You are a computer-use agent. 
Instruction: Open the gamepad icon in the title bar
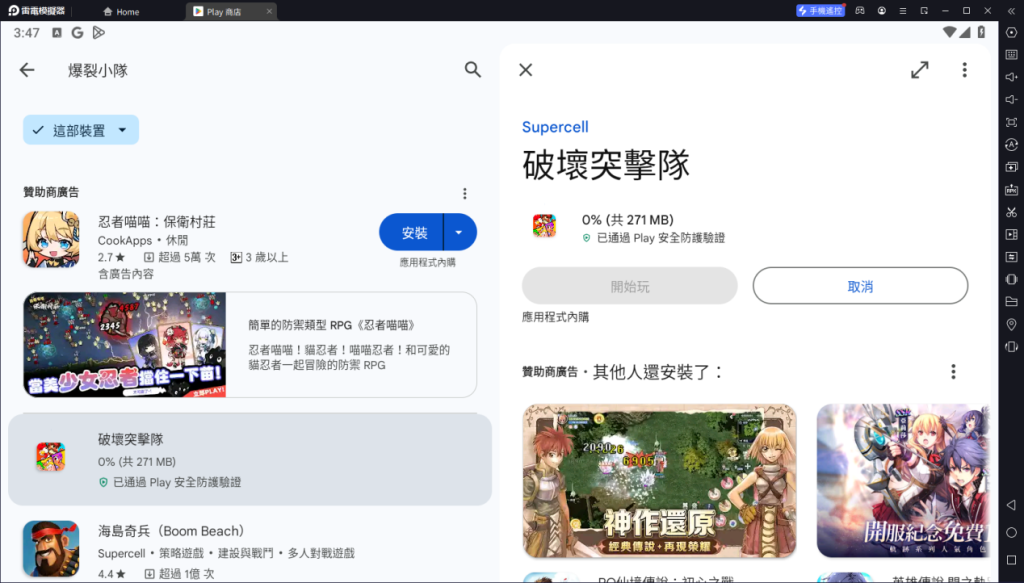(x=861, y=10)
